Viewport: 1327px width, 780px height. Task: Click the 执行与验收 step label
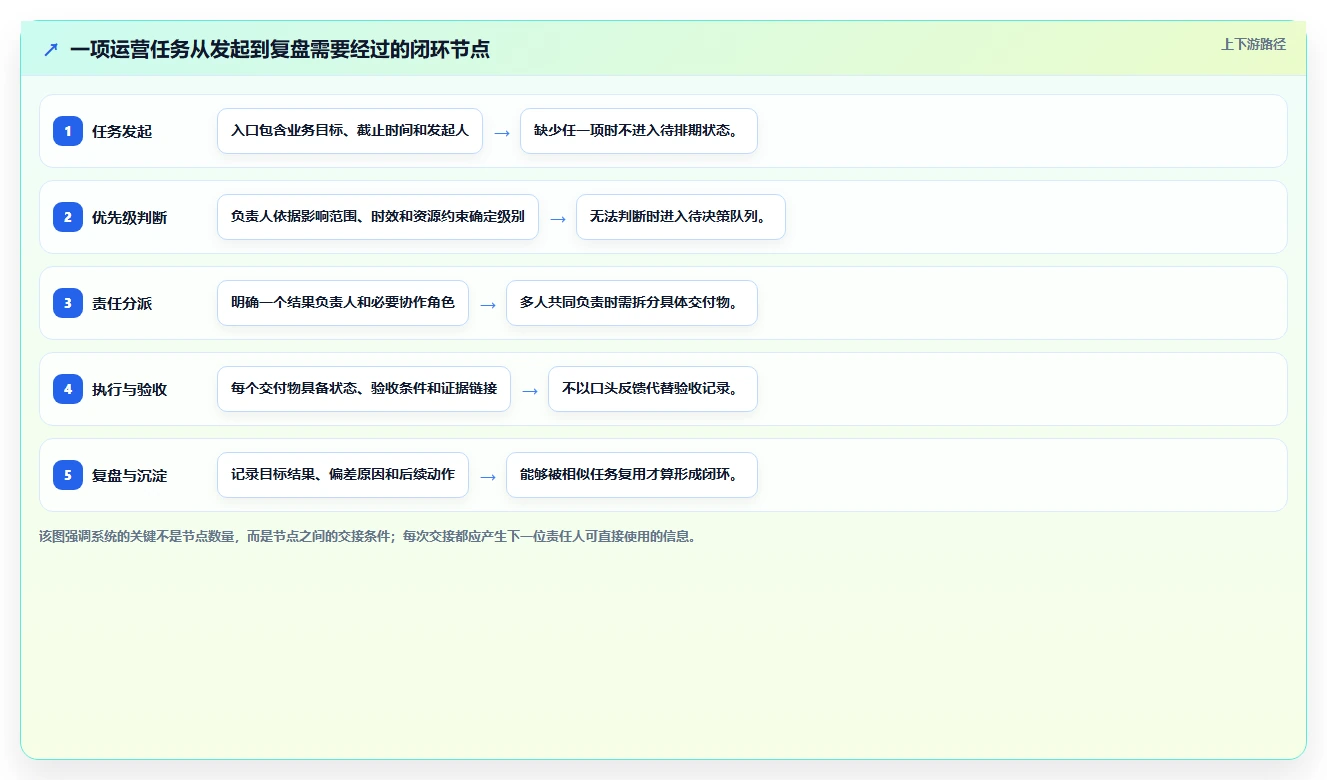(130, 389)
